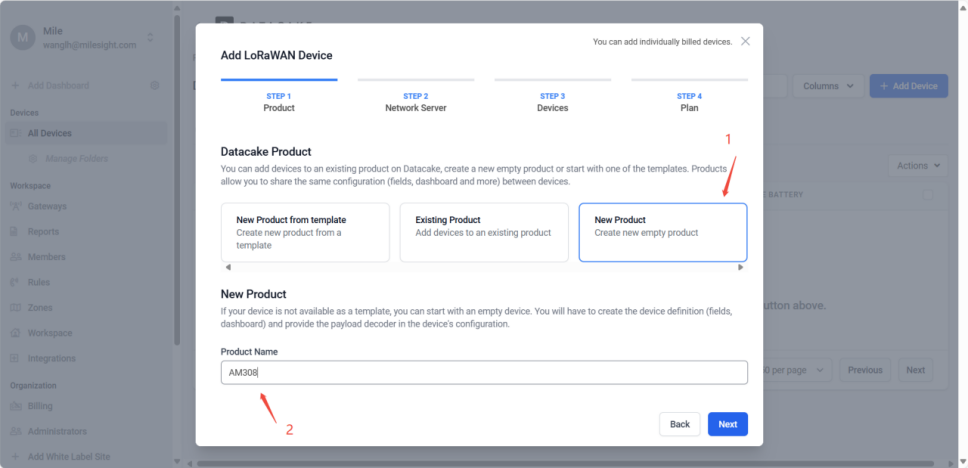Click the Manage Folders gear icon
Image resolution: width=968 pixels, height=468 pixels.
(x=33, y=159)
